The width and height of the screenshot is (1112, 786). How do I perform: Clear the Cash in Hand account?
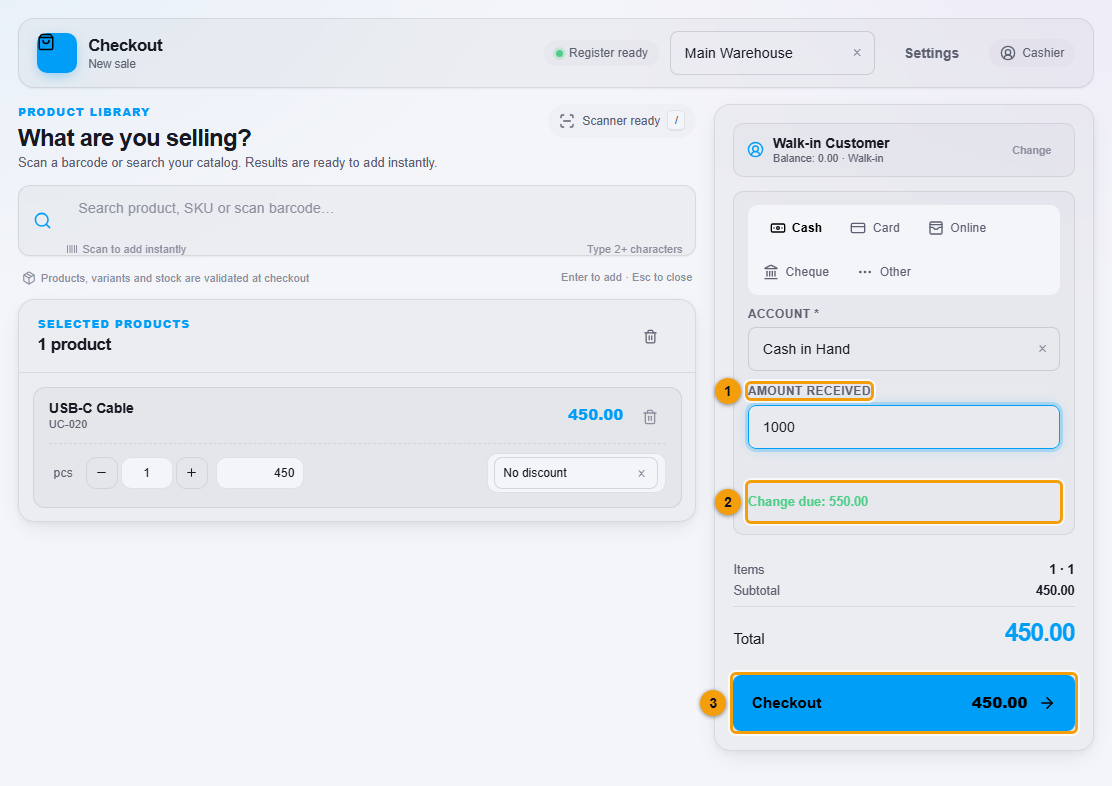click(x=1042, y=348)
